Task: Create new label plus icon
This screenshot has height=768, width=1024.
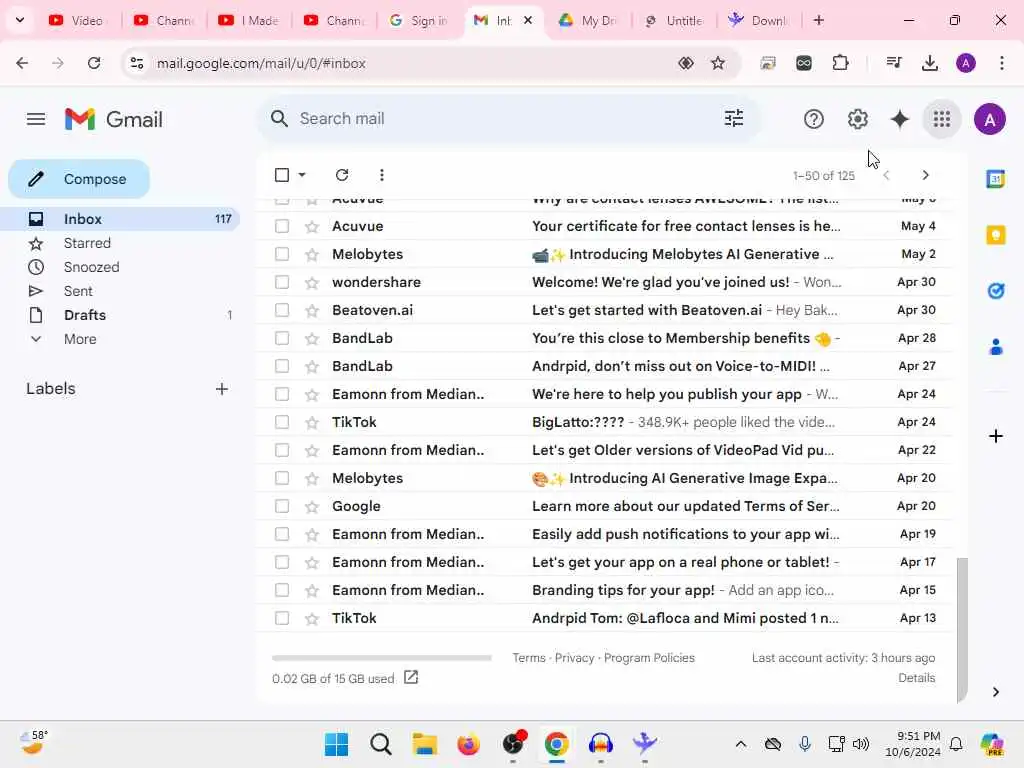Action: pyautogui.click(x=221, y=389)
